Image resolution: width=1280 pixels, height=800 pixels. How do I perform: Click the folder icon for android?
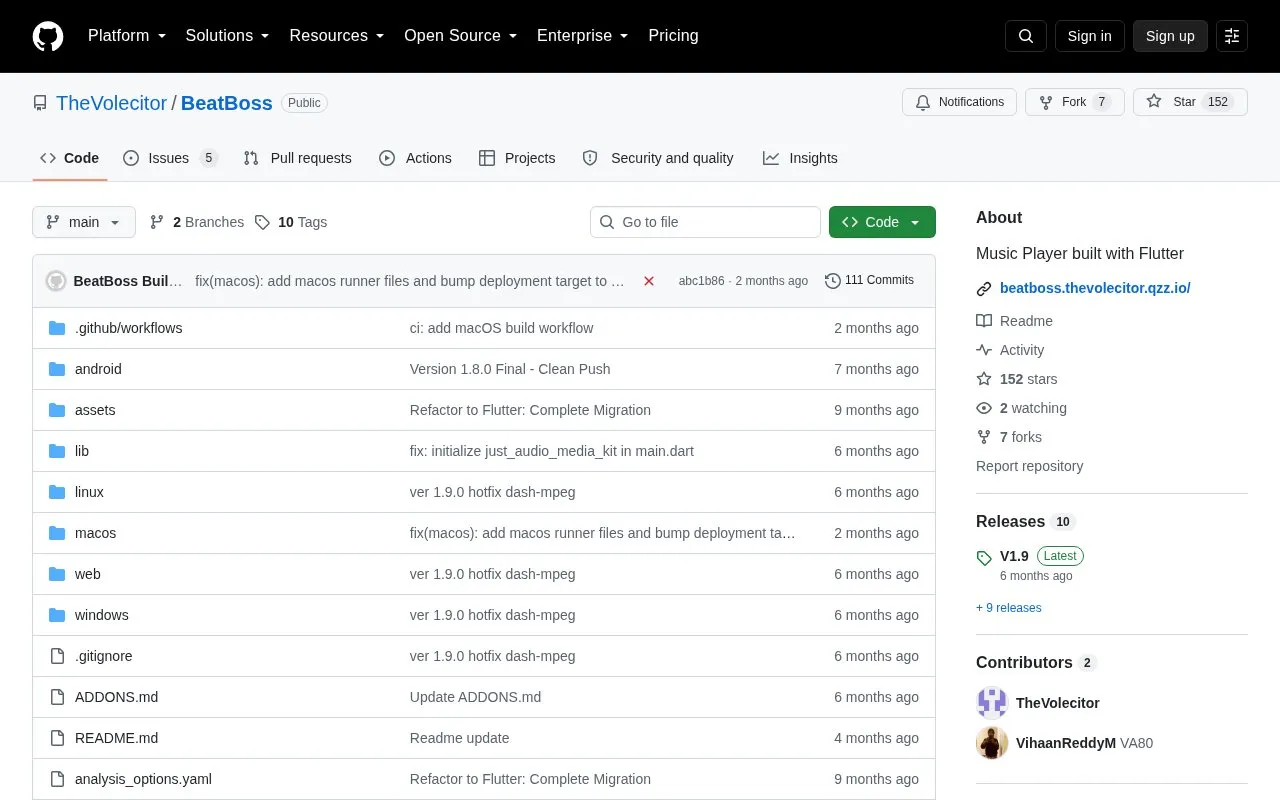(57, 369)
